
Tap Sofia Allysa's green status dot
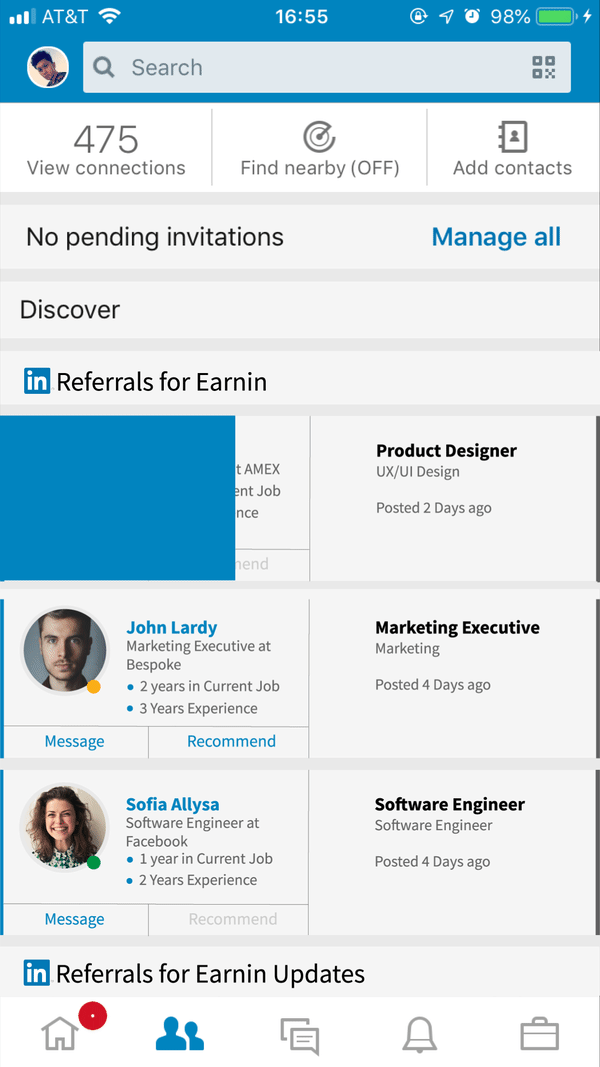94,863
